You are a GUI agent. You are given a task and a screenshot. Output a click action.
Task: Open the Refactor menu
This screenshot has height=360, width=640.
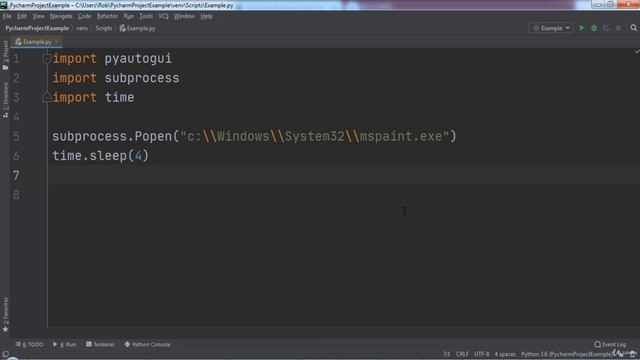107,16
